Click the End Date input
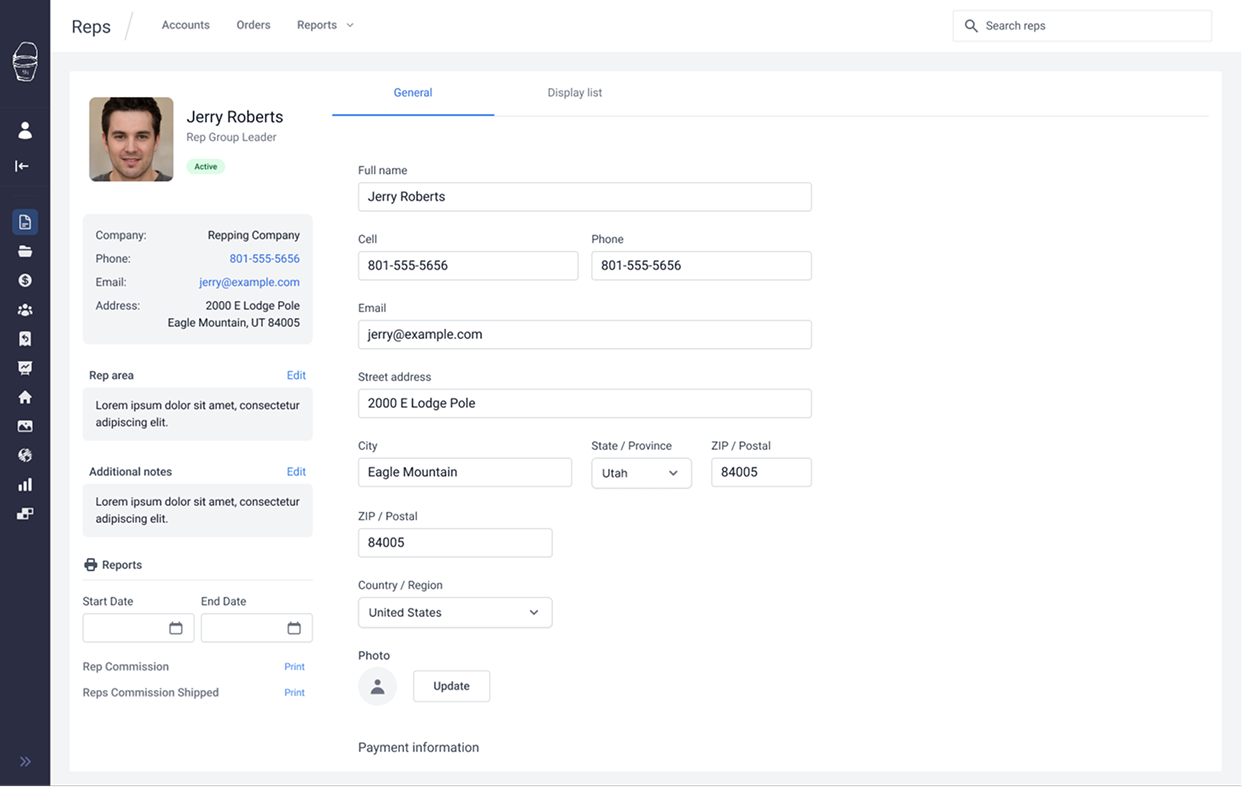Image resolution: width=1242 pixels, height=791 pixels. coord(257,628)
